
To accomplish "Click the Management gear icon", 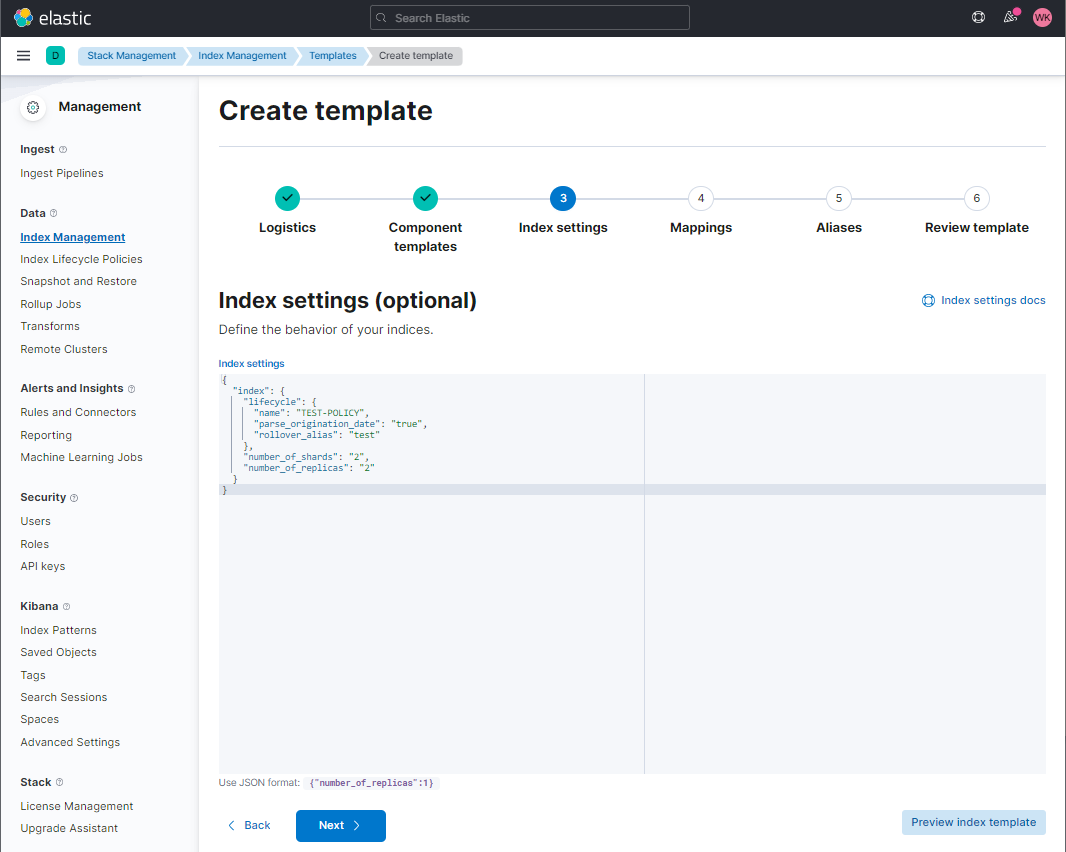I will [33, 107].
